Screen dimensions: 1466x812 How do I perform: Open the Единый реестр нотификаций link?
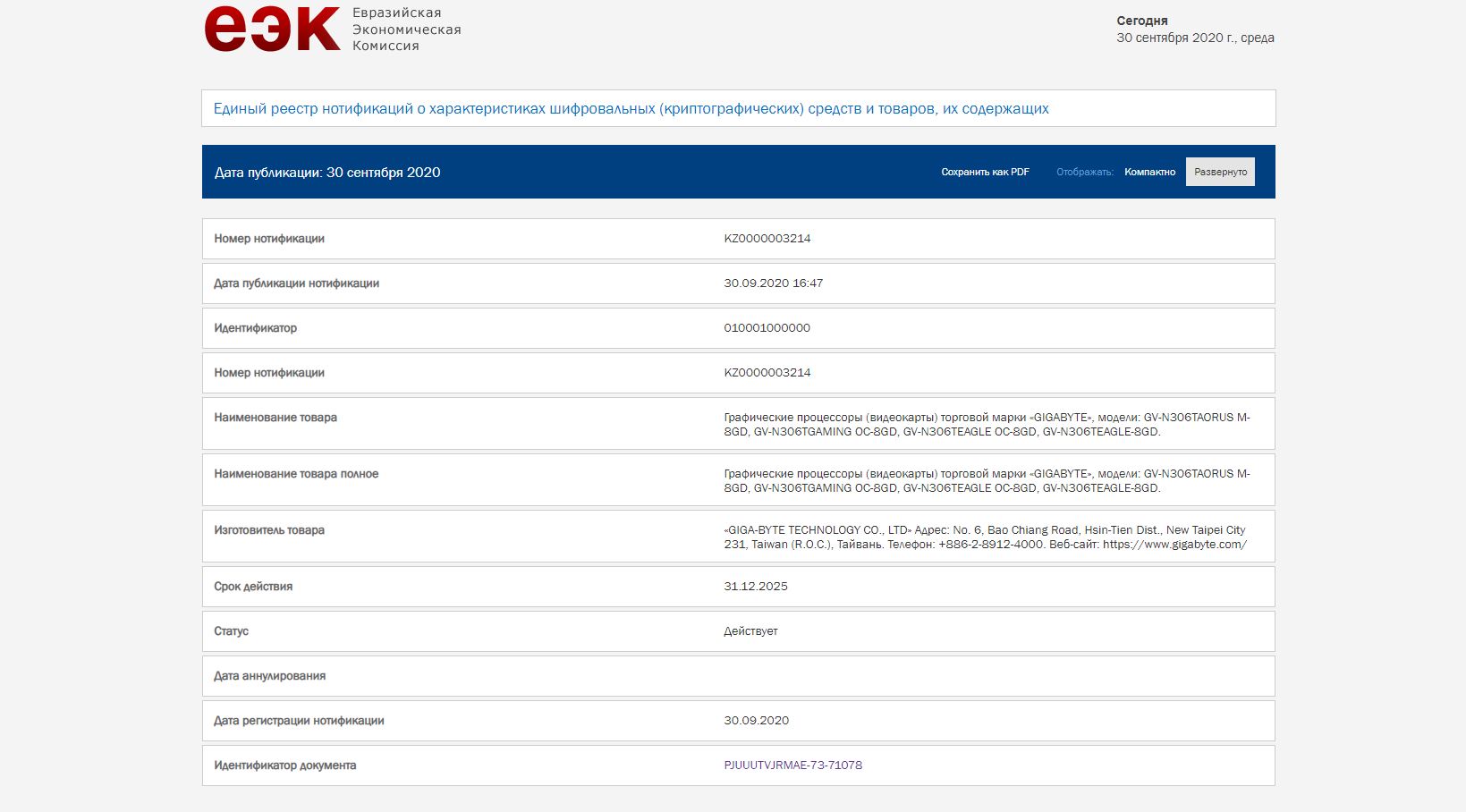[x=631, y=108]
